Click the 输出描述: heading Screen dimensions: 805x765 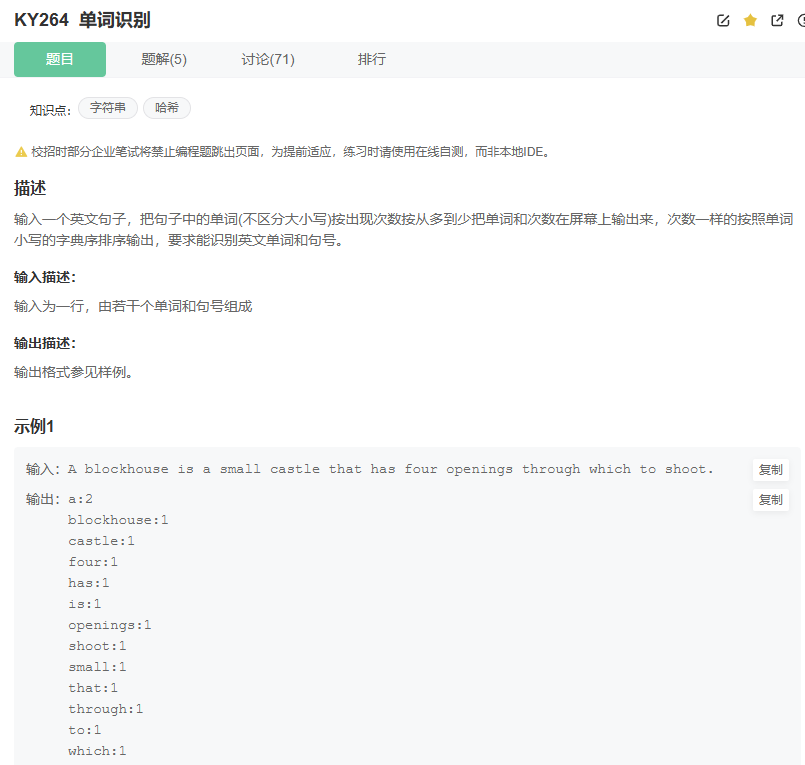(x=45, y=343)
